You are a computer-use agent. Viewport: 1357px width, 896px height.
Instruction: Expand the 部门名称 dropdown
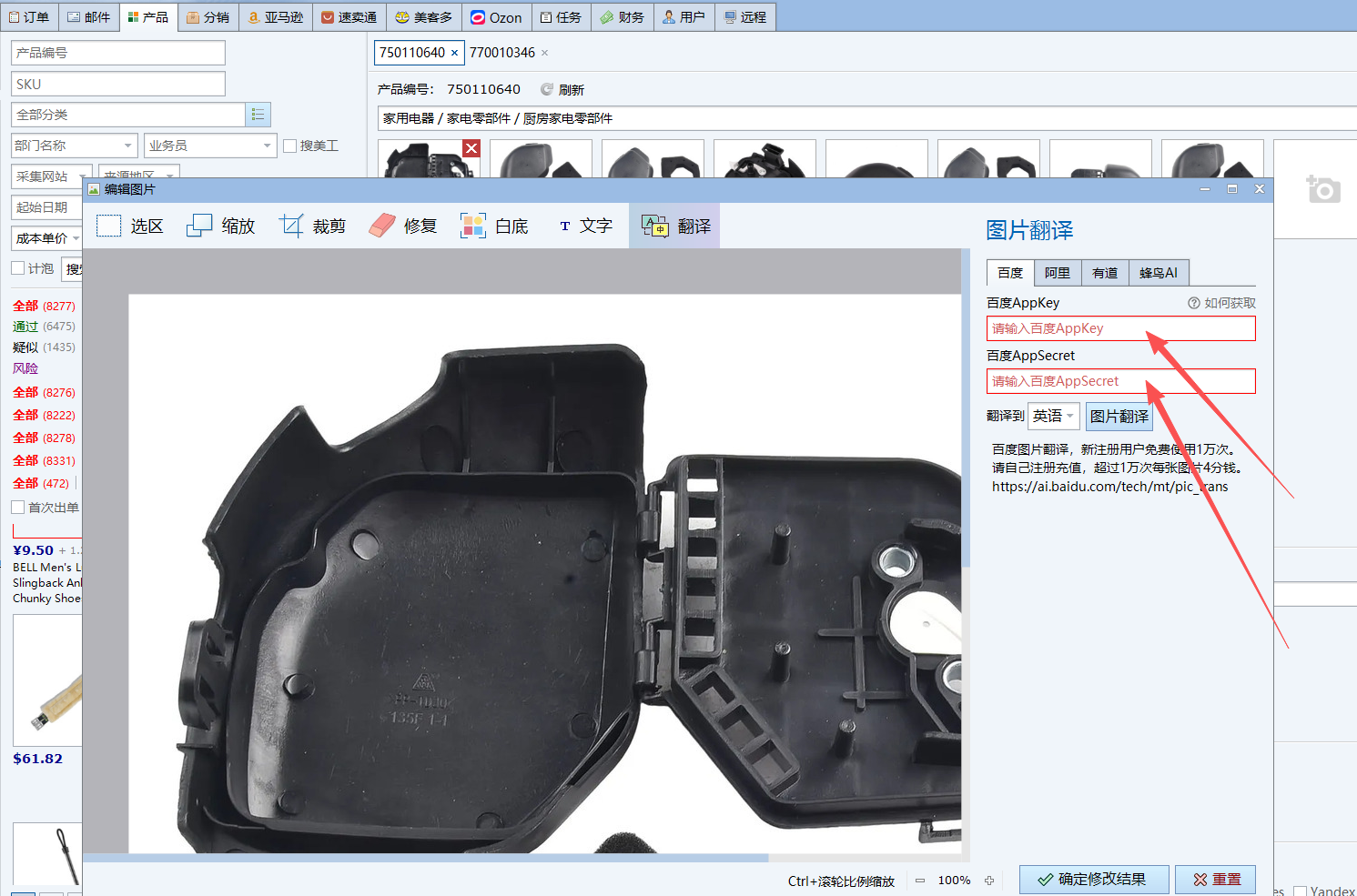tap(75, 146)
